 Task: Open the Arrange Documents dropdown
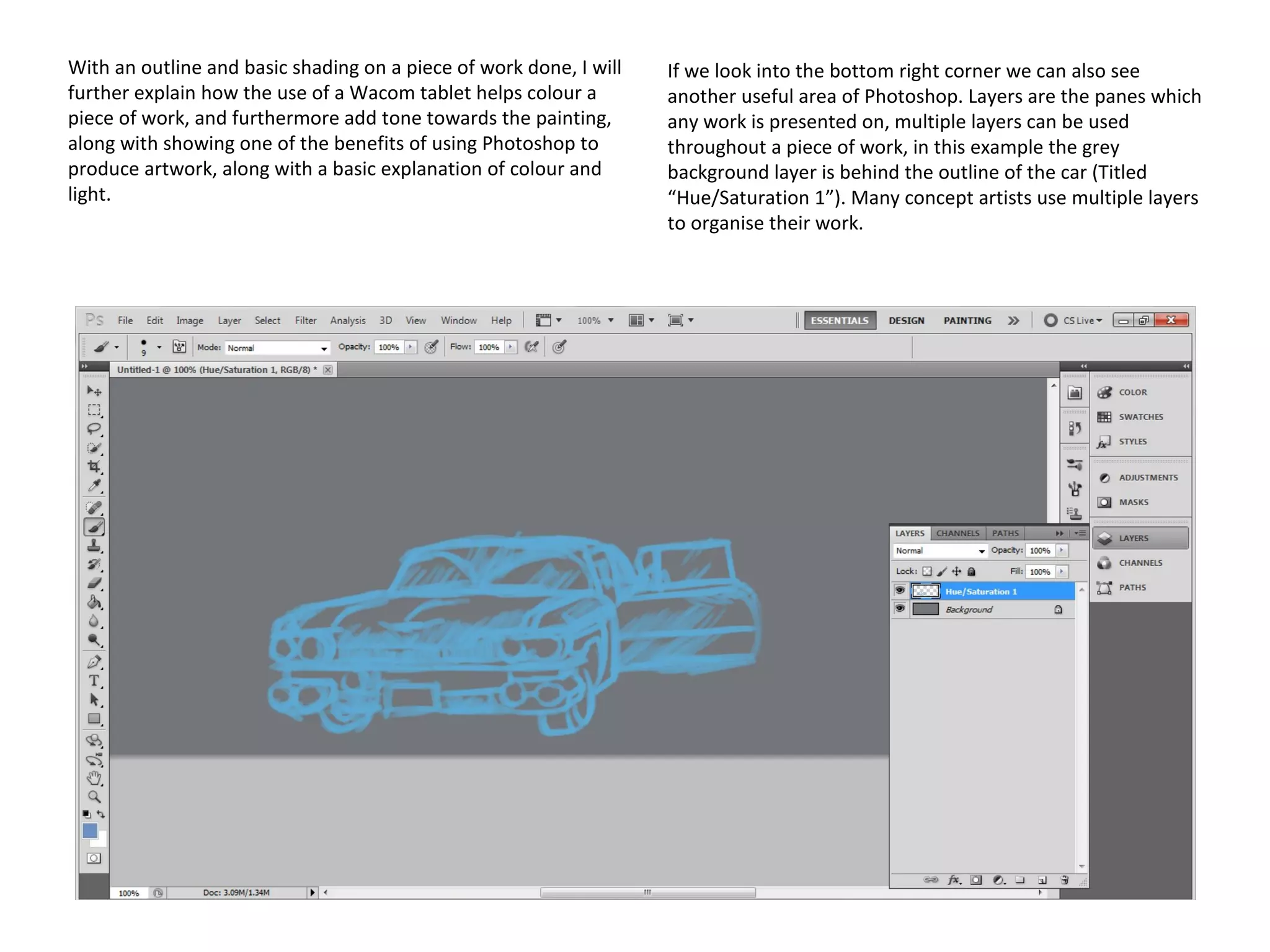[642, 320]
